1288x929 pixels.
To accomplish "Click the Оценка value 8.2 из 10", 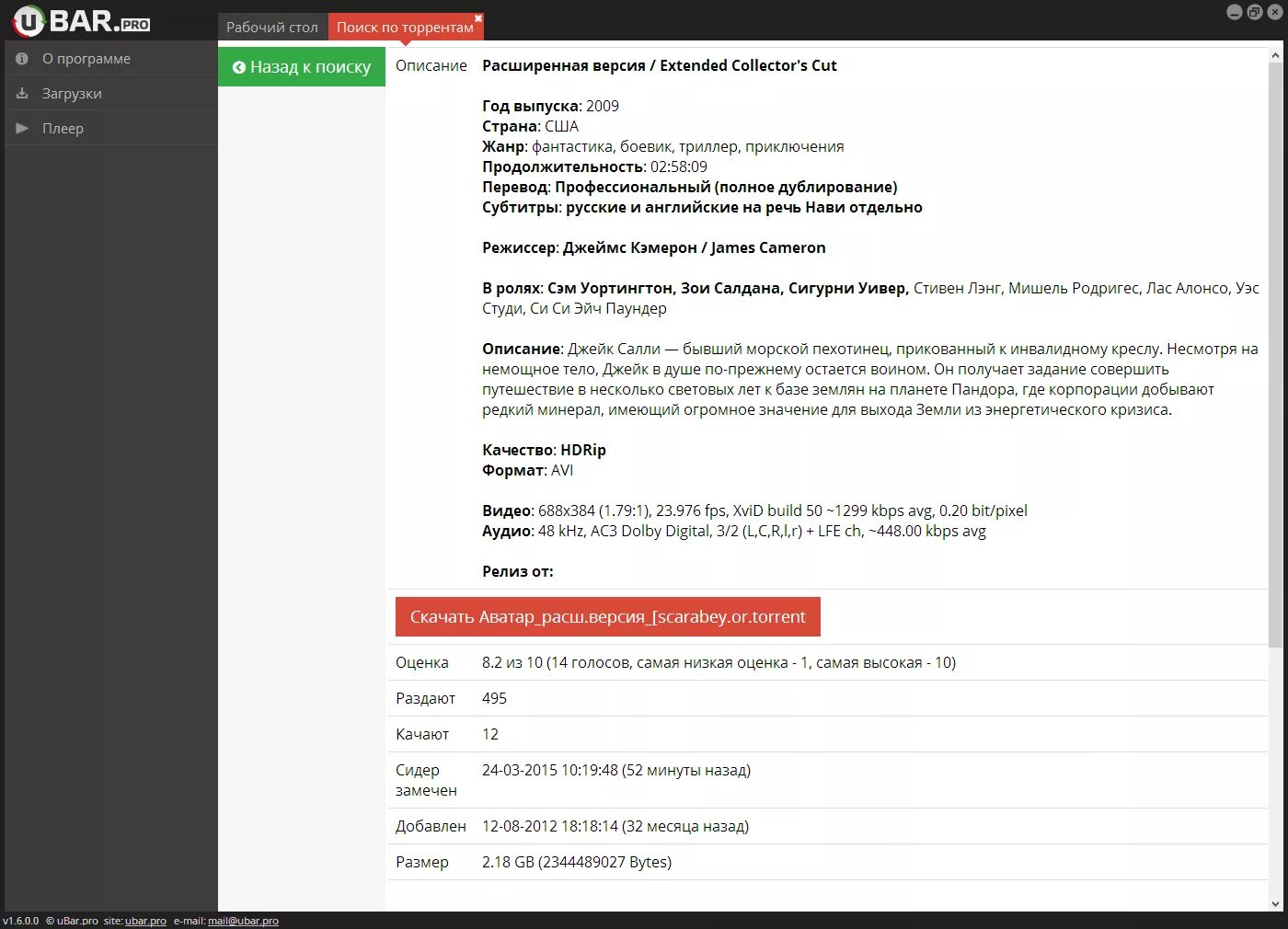I will coord(719,662).
